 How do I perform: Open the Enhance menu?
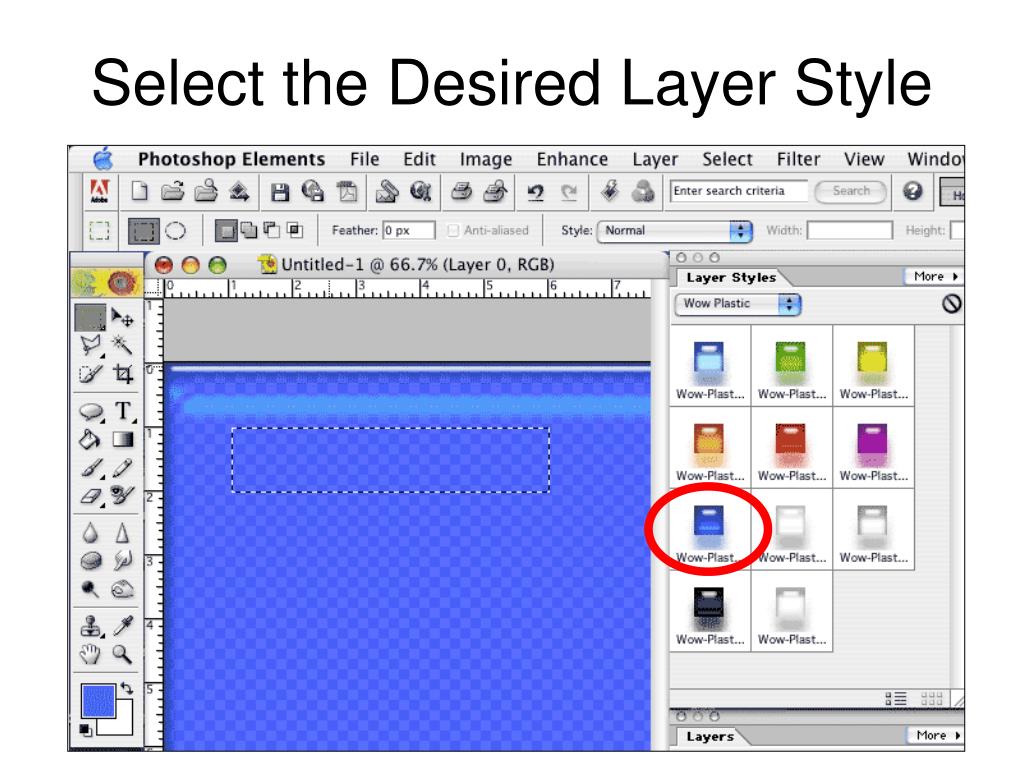572,159
